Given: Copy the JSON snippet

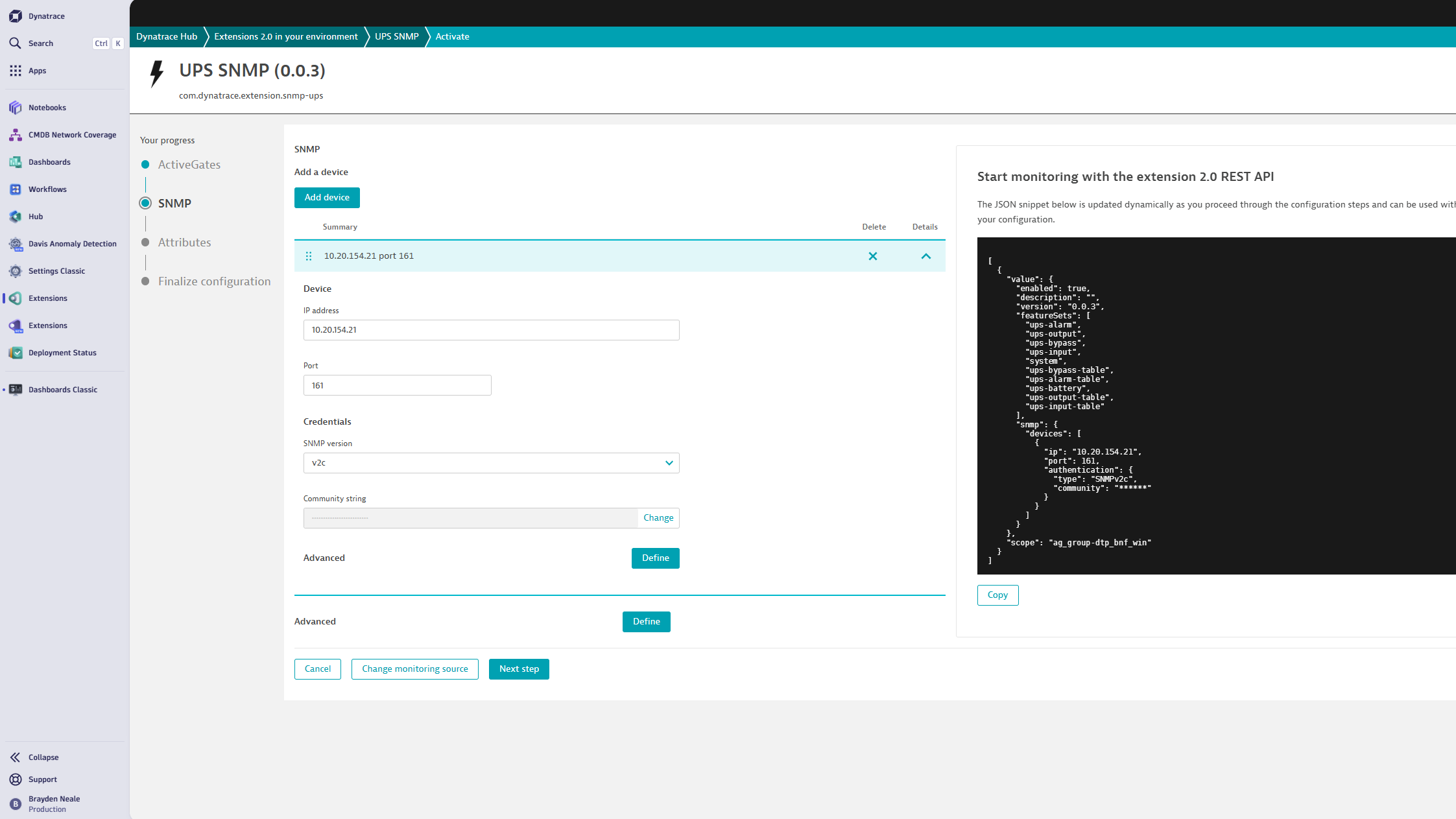Looking at the screenshot, I should point(997,595).
